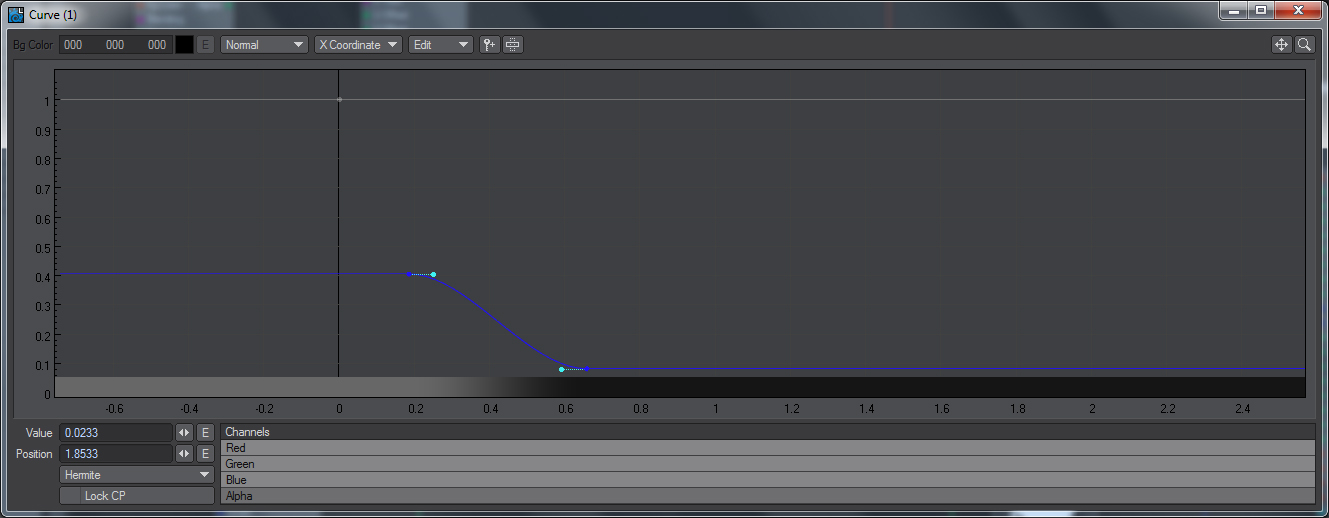Screen dimensions: 1329x518
Task: Open the Normal mode dropdown
Action: (x=264, y=45)
